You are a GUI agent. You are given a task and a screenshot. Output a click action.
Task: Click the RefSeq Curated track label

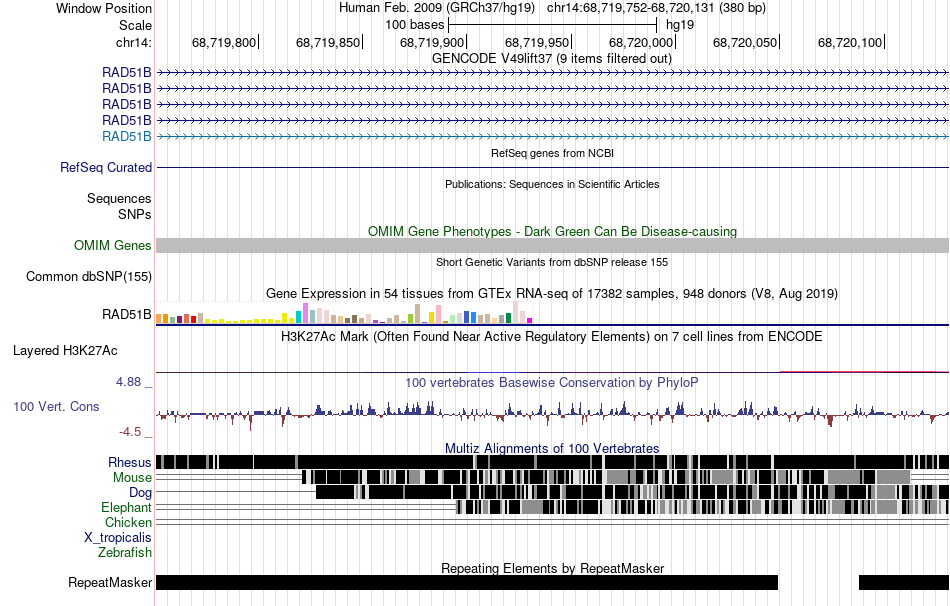point(106,167)
